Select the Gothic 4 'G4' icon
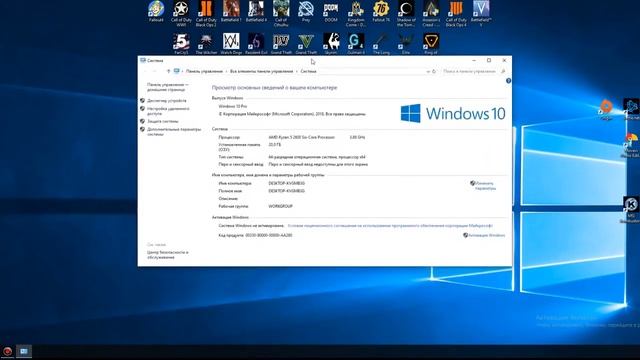The width and height of the screenshot is (640, 360). coord(356,42)
